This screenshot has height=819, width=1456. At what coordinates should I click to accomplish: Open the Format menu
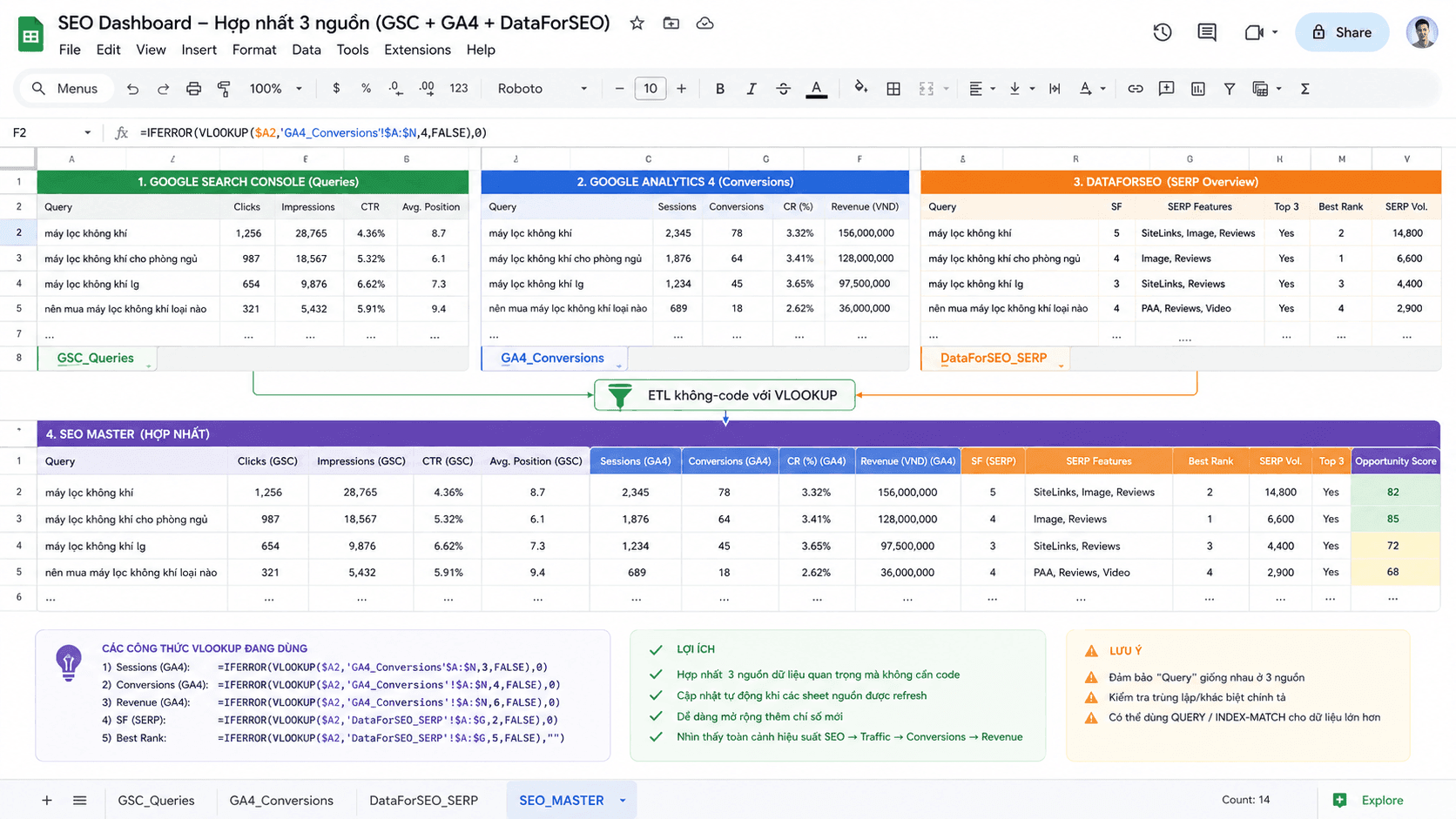click(x=254, y=50)
